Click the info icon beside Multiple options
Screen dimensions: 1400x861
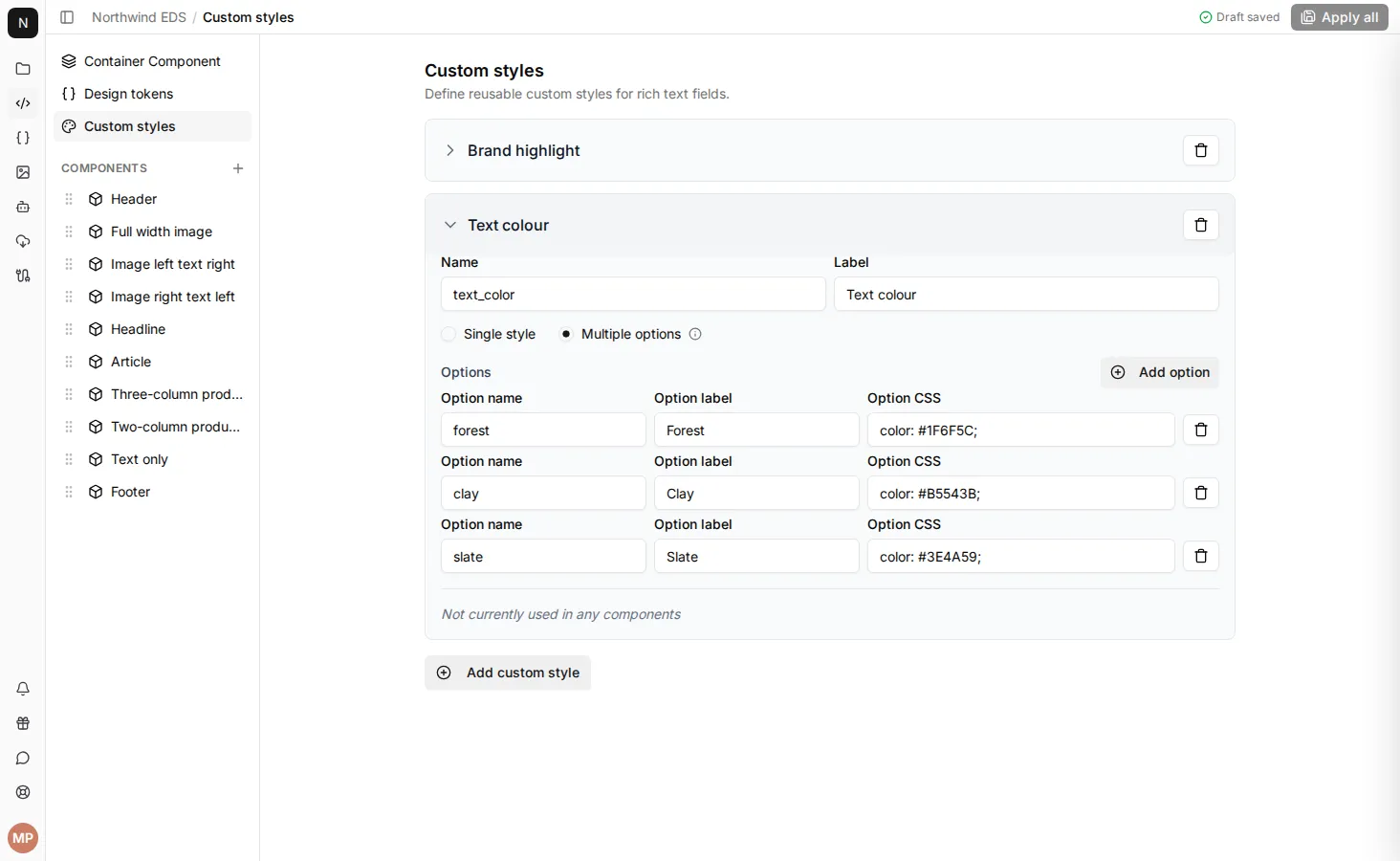point(695,334)
